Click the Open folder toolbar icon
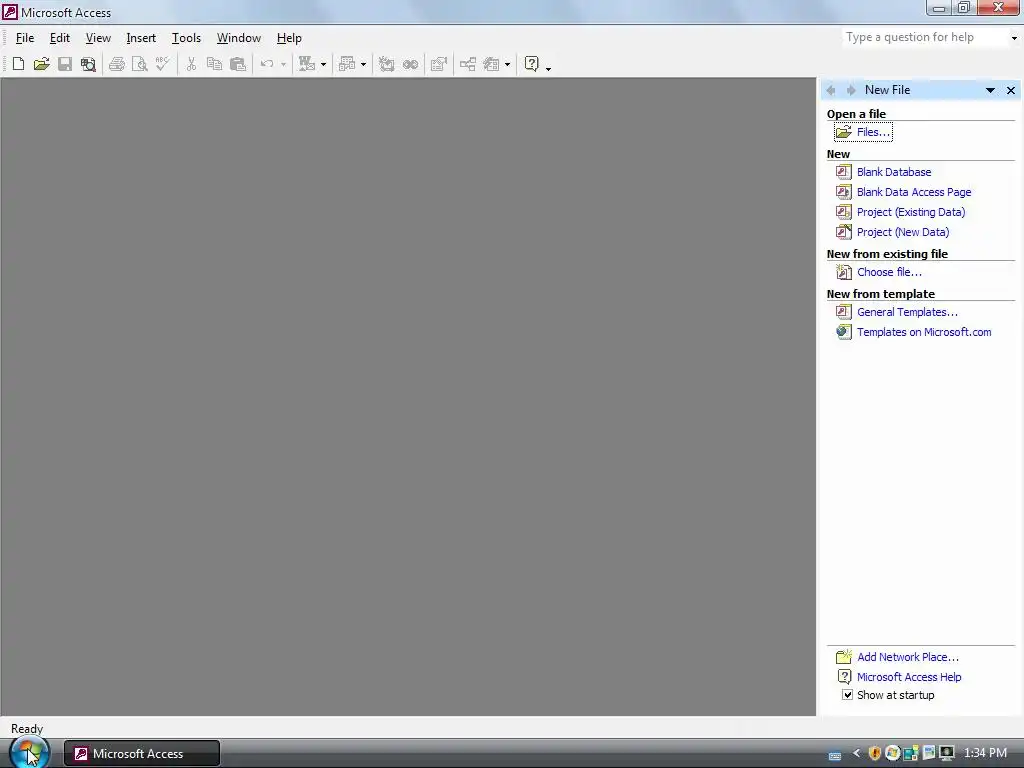1024x768 pixels. tap(41, 64)
